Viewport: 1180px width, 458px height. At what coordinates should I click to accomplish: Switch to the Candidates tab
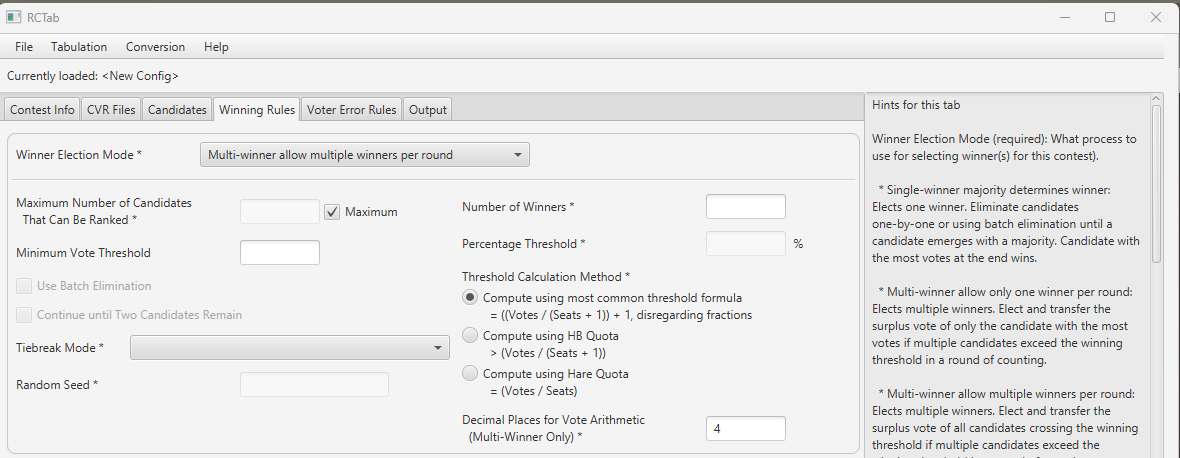coord(177,110)
